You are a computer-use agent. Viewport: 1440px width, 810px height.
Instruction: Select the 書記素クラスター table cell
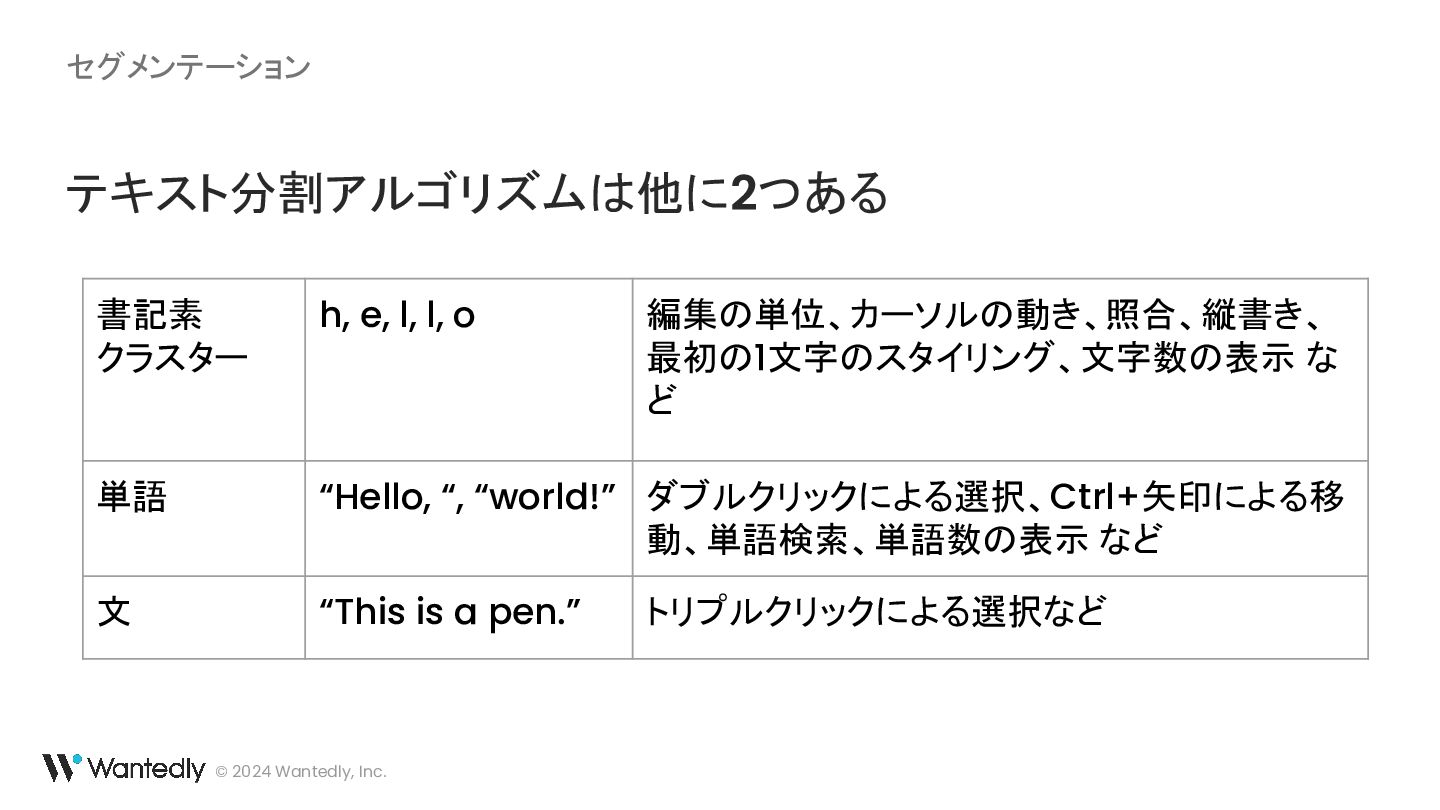tap(194, 370)
